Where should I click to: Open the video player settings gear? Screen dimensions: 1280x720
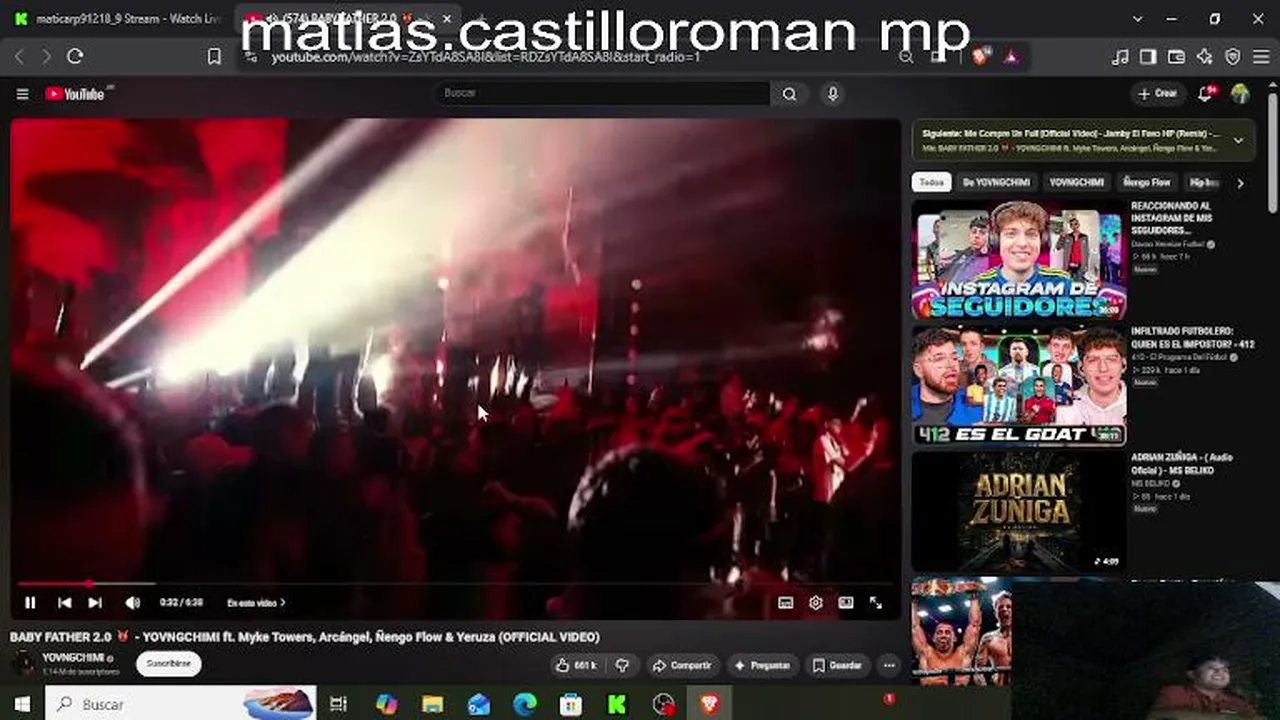[816, 603]
